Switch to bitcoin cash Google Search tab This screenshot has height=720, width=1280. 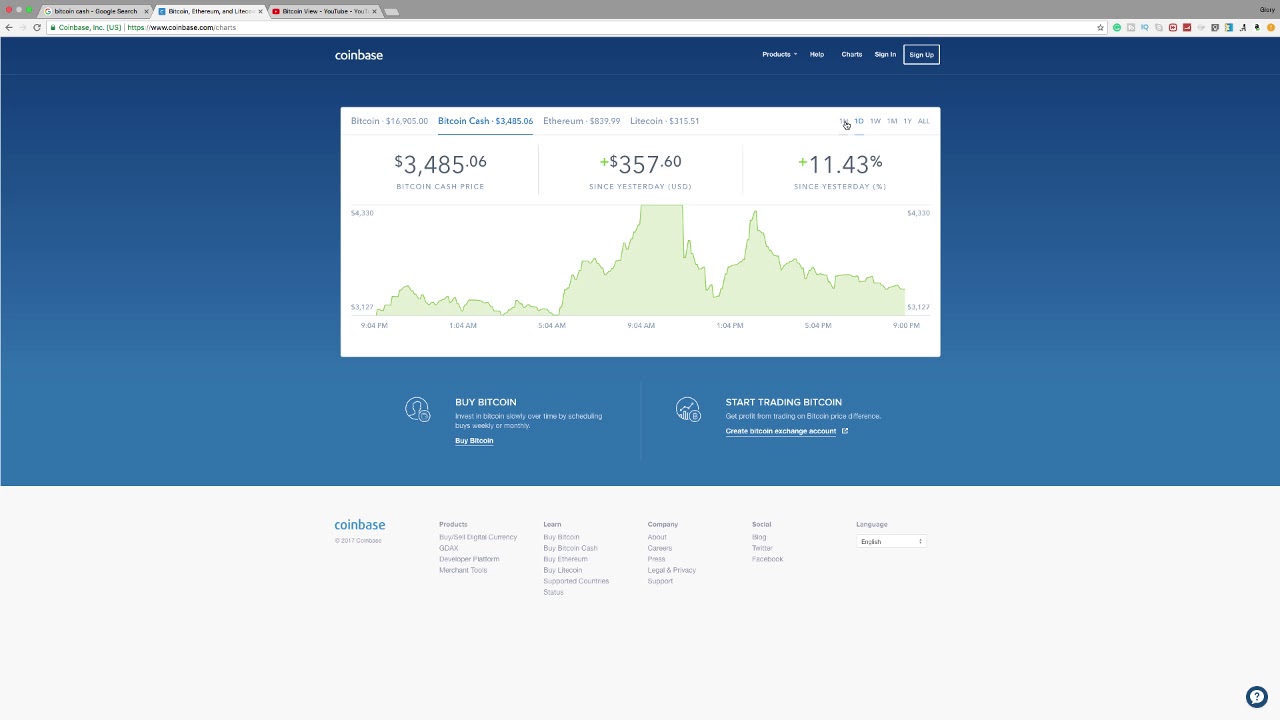point(96,11)
